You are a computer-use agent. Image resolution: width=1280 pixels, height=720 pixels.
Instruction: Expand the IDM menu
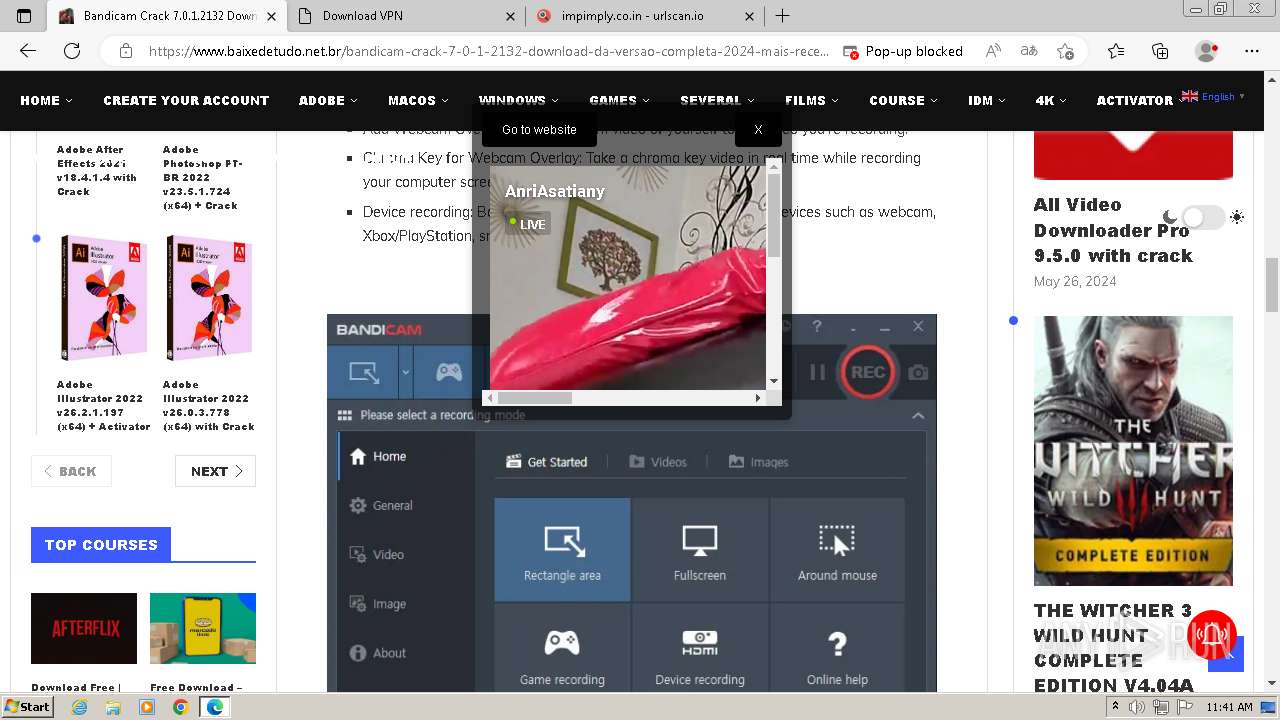pos(986,100)
